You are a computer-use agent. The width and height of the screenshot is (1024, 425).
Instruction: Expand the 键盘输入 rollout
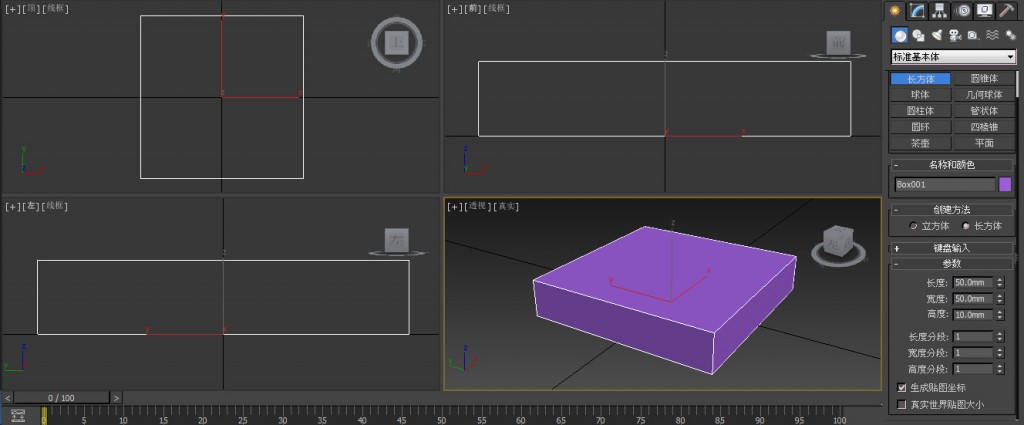point(952,248)
